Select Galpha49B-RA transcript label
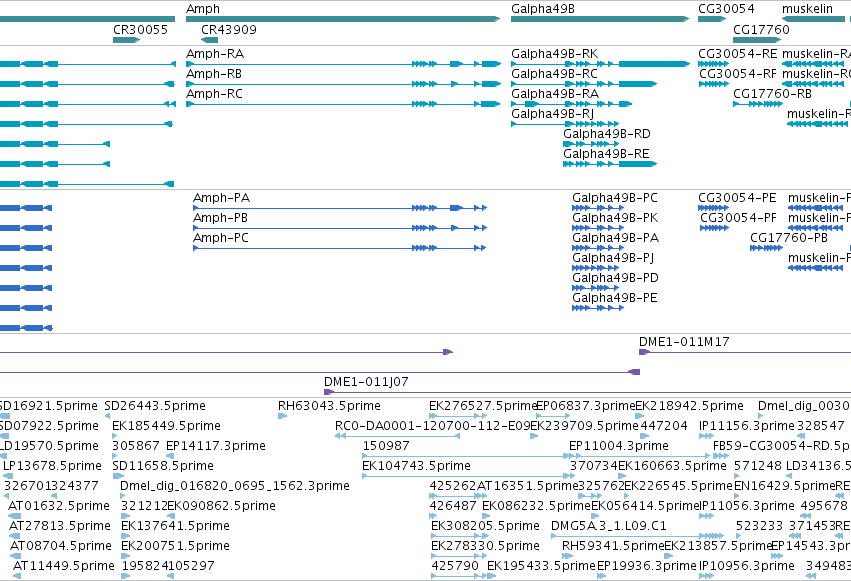The width and height of the screenshot is (851, 581). (555, 94)
